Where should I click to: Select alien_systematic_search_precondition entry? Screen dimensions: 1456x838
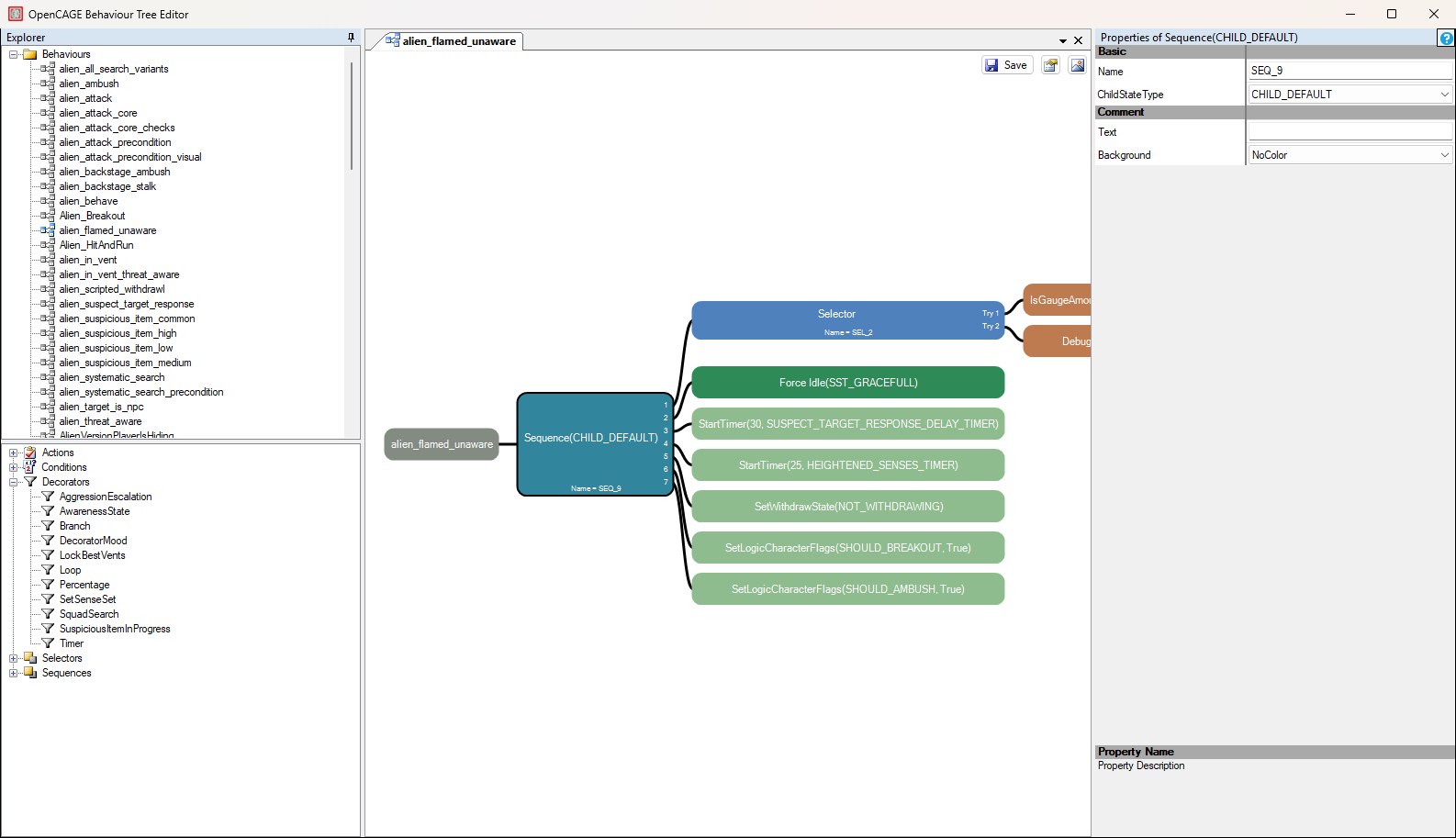click(x=141, y=392)
